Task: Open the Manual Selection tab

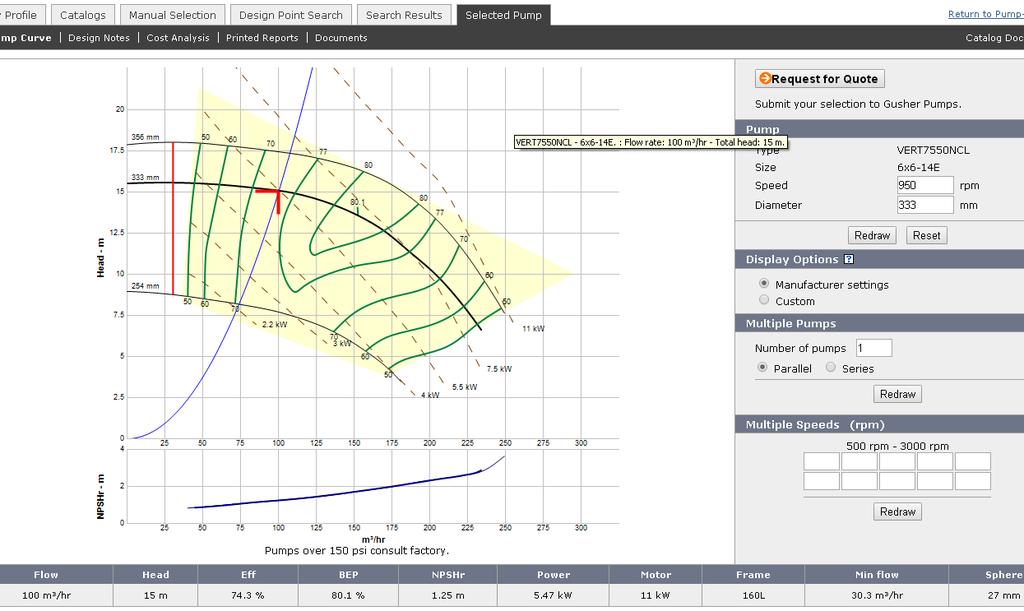Action: coord(172,15)
